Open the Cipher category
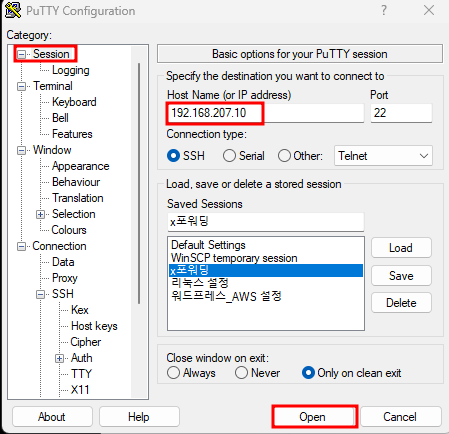The image size is (449, 434). pos(86,342)
